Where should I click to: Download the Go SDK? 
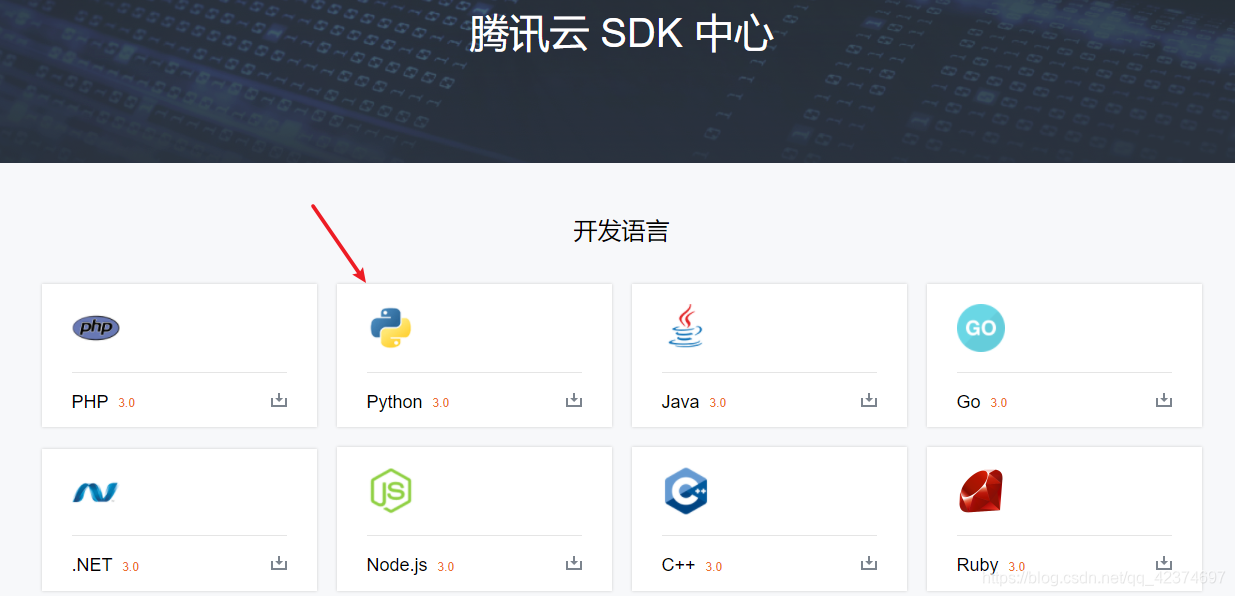pos(1164,400)
